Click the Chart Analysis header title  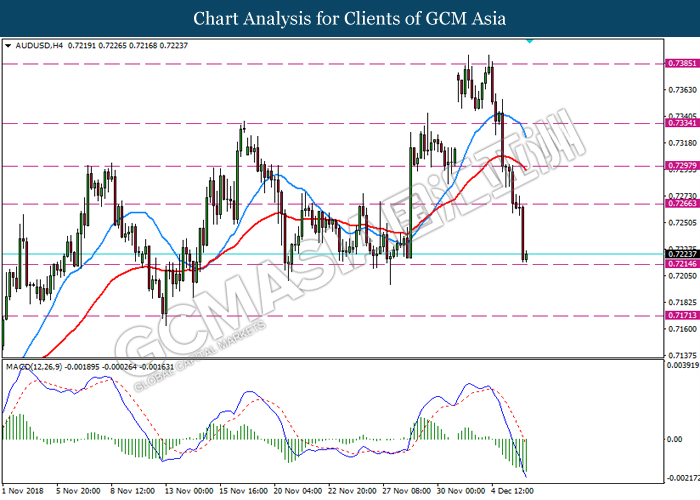pos(350,18)
